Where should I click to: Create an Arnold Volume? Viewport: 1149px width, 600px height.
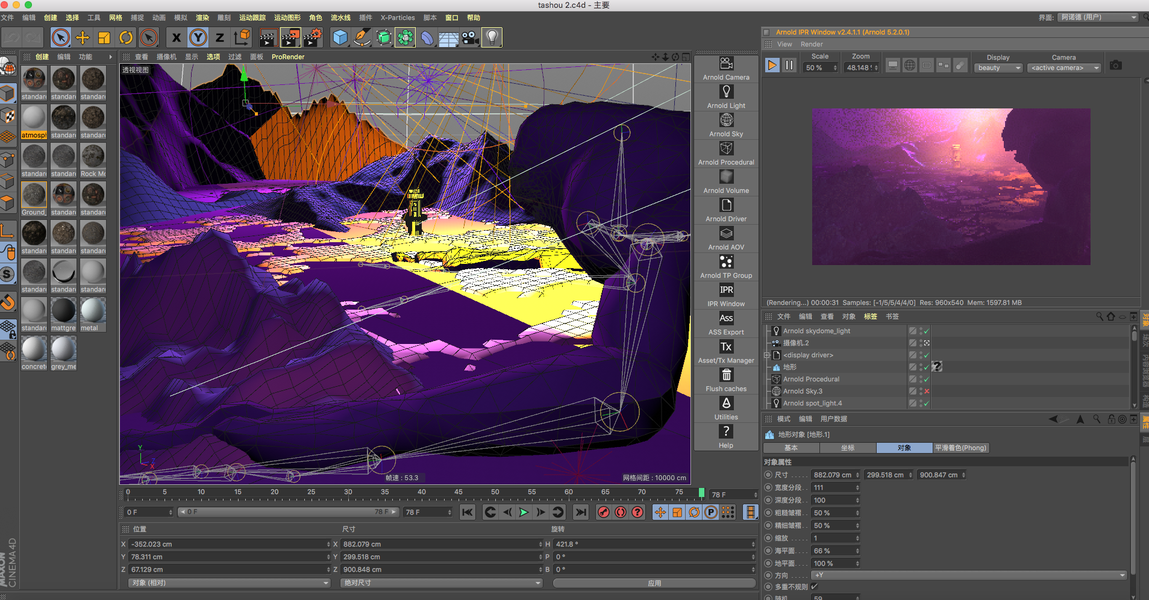pyautogui.click(x=726, y=182)
